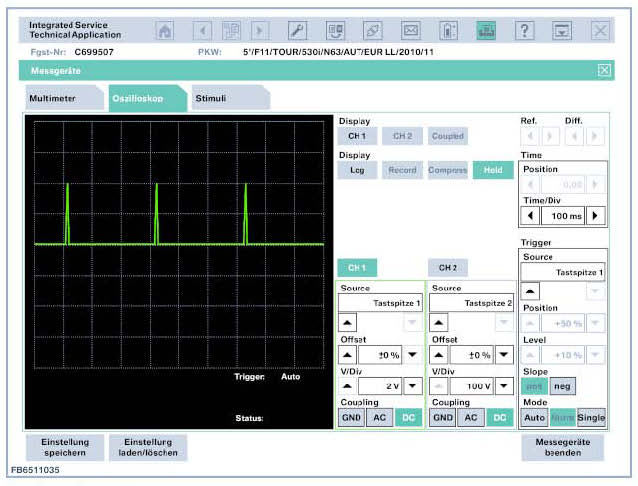638x486 pixels.
Task: Click the battery status icon
Action: 448,31
